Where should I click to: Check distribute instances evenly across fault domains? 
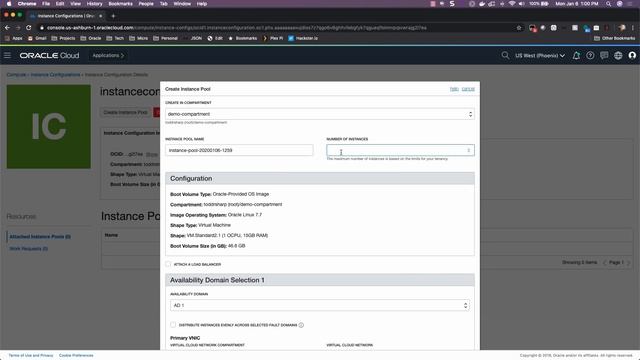pos(173,325)
